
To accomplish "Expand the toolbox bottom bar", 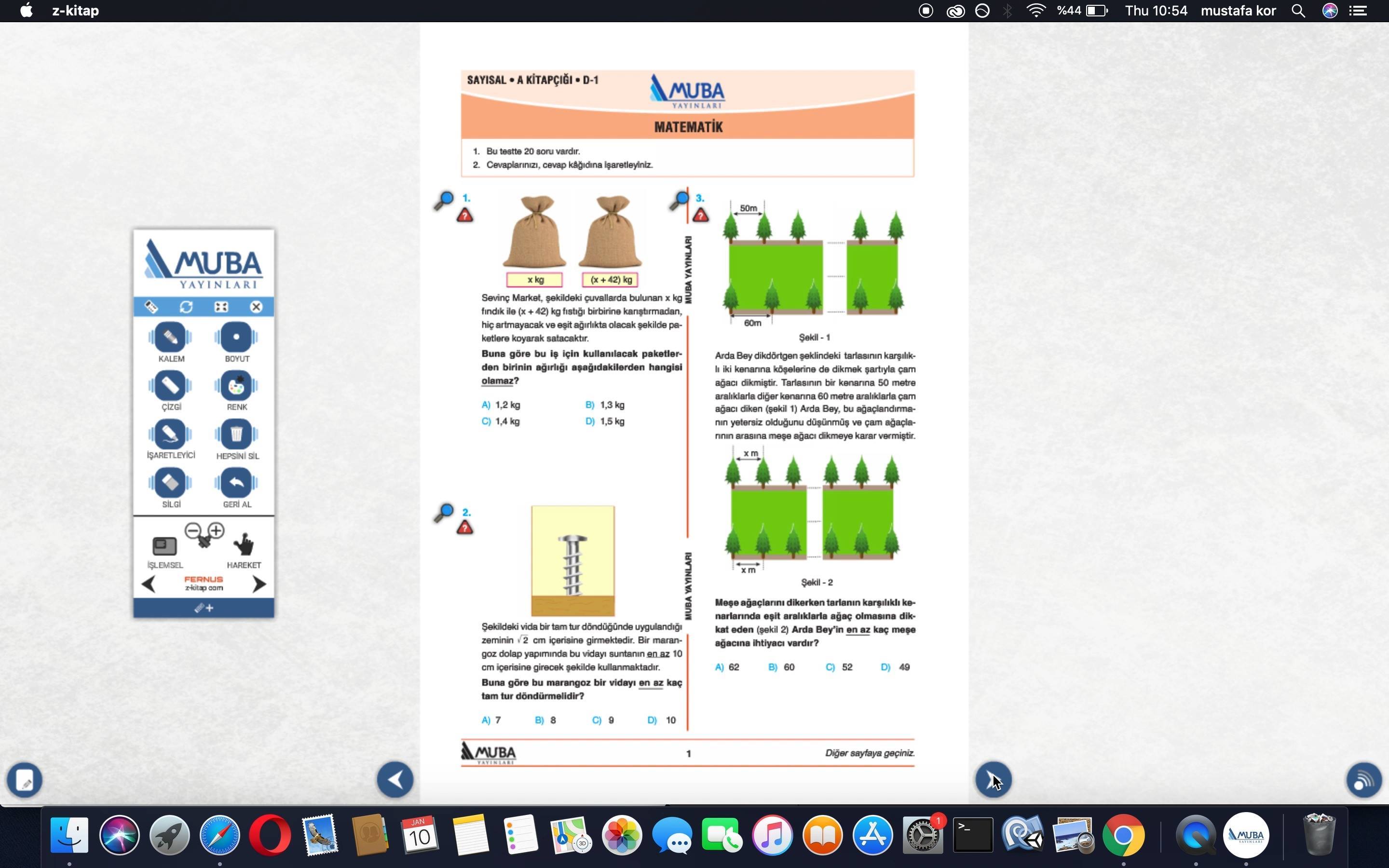I will (x=204, y=608).
